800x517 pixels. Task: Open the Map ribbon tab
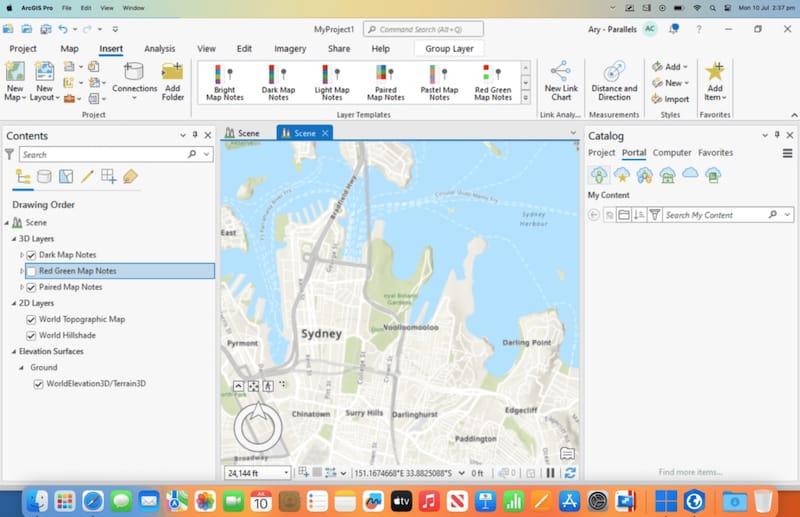pyautogui.click(x=69, y=48)
